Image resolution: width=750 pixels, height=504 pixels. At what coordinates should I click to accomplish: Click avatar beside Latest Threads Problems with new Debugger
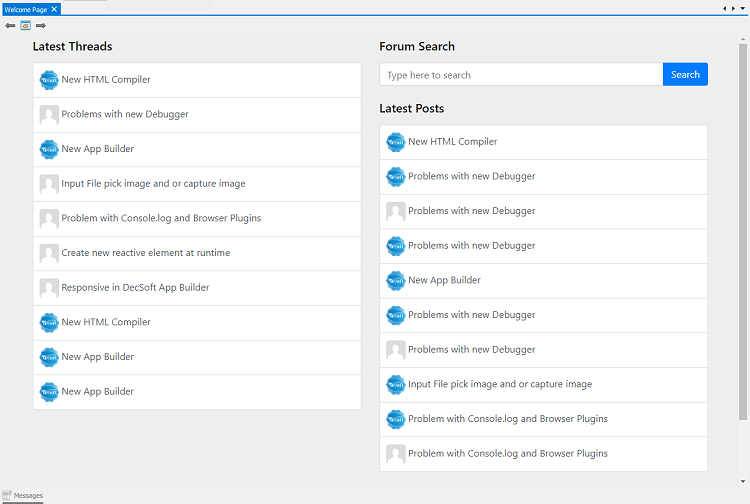click(49, 115)
